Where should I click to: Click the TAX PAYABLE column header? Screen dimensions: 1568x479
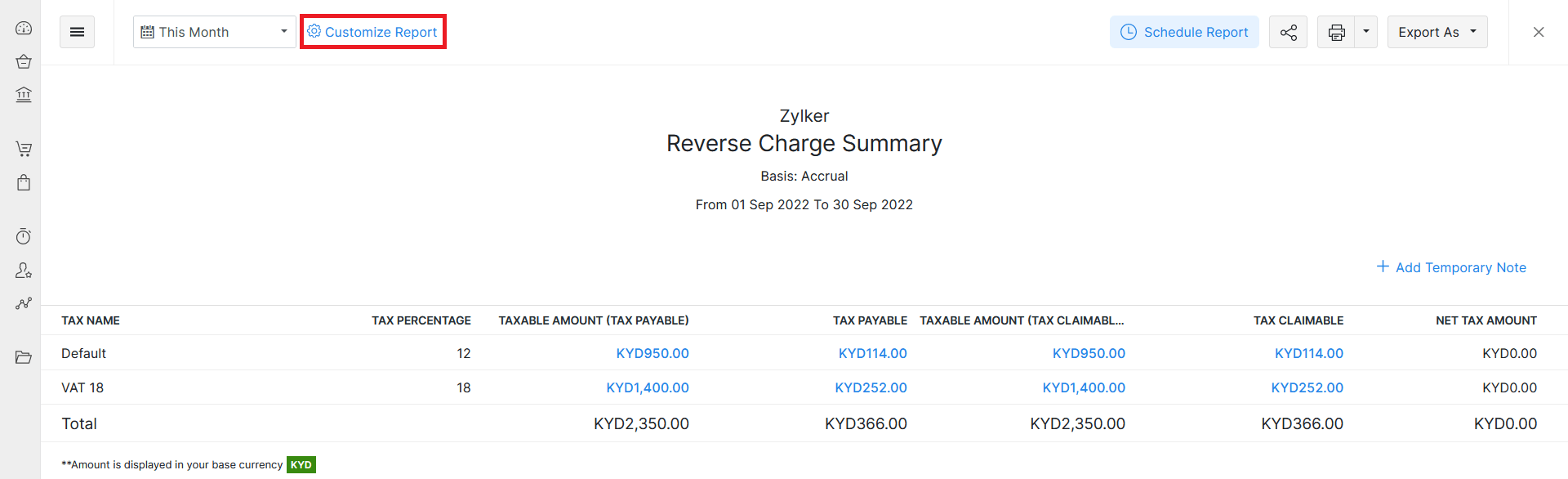[x=870, y=320]
